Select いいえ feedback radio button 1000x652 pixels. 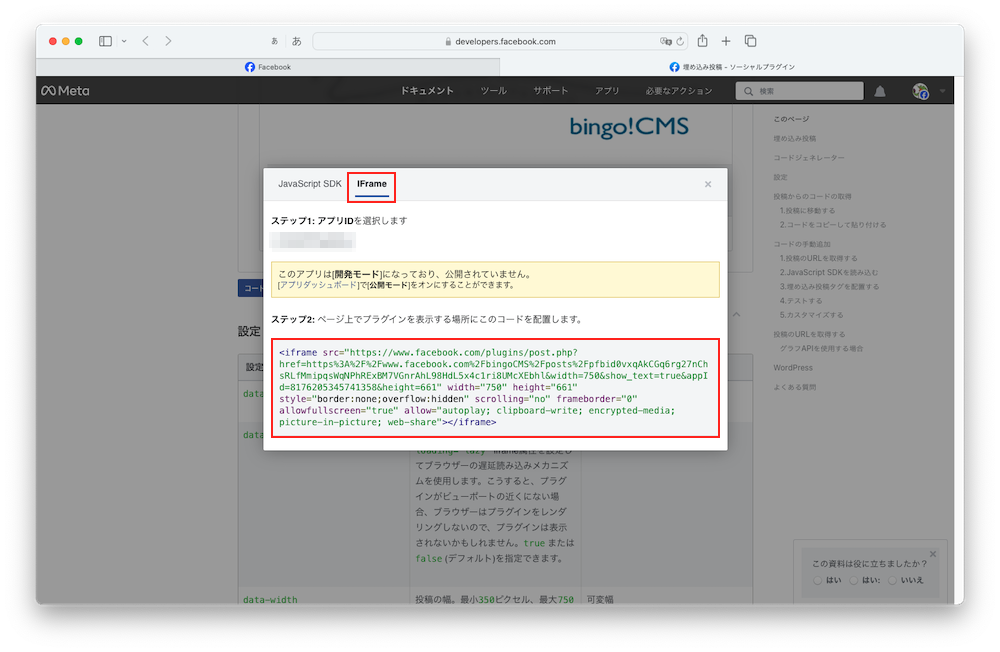tap(892, 581)
